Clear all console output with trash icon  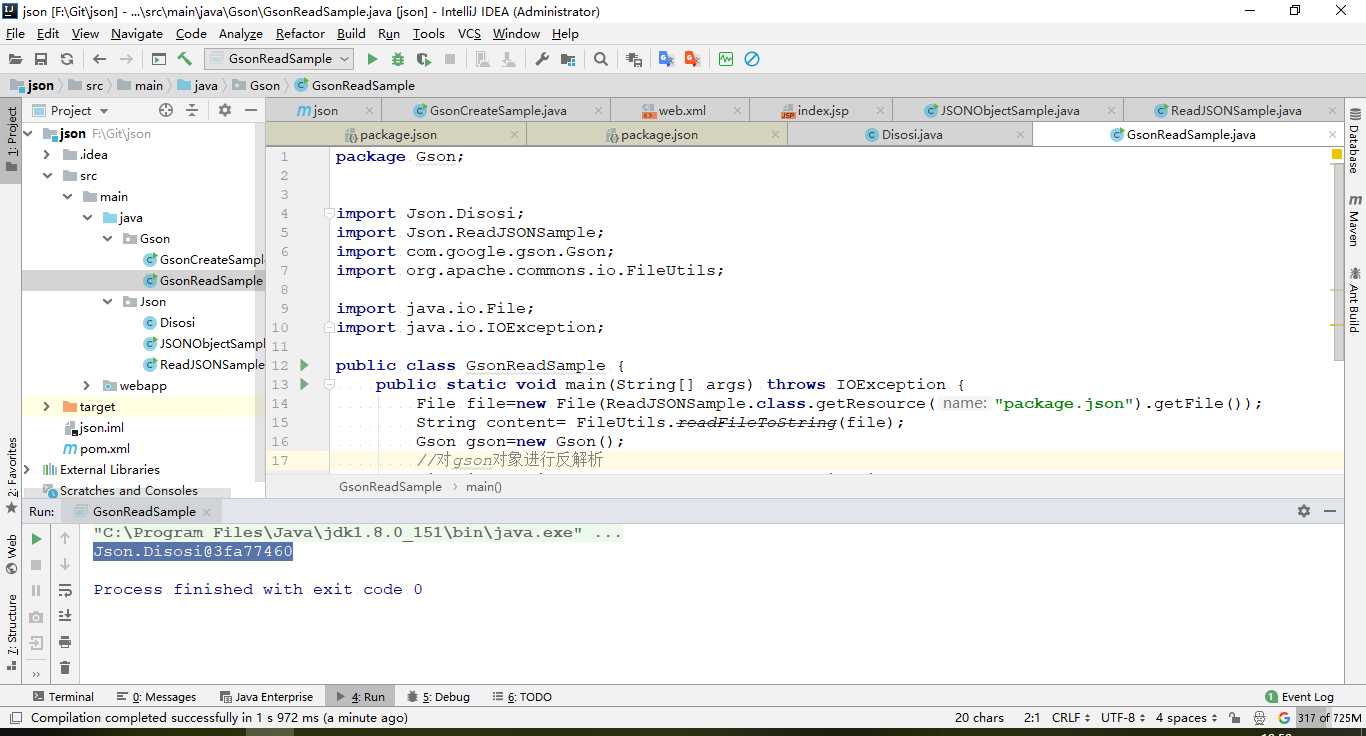(x=65, y=668)
